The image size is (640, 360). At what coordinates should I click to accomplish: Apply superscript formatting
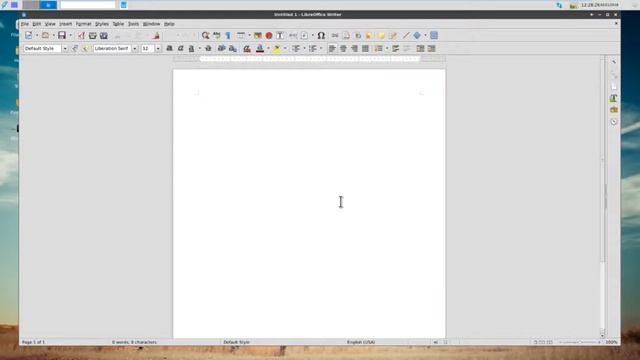tap(222, 49)
